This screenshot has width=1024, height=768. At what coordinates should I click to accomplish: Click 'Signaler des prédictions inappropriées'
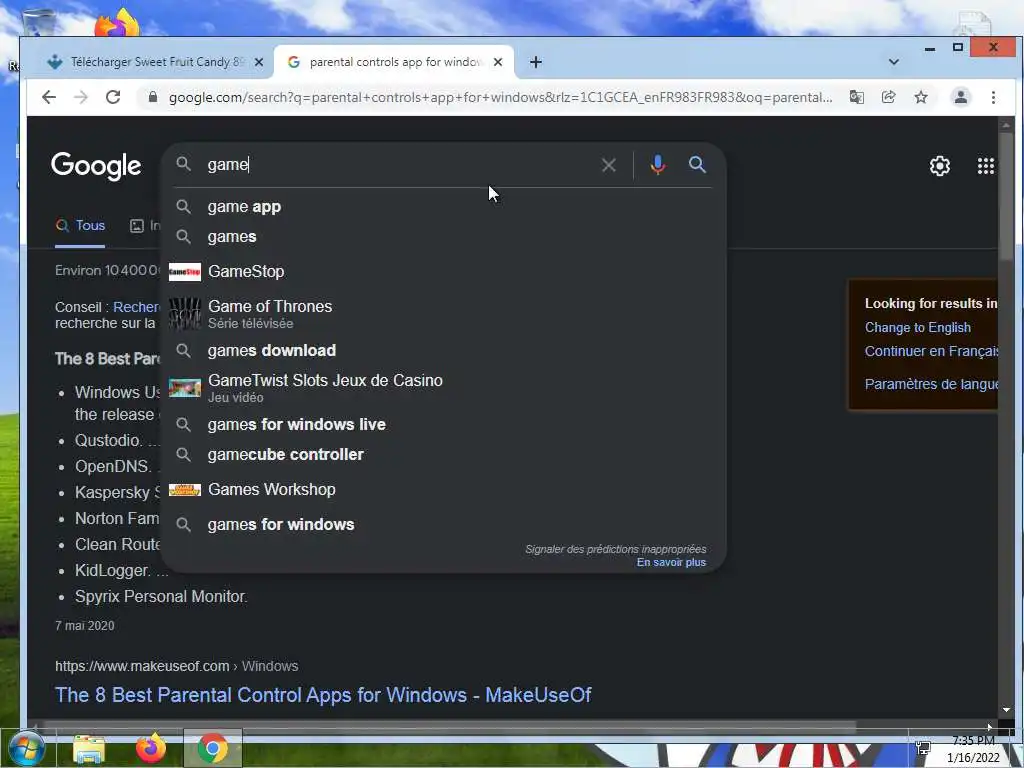[x=616, y=549]
